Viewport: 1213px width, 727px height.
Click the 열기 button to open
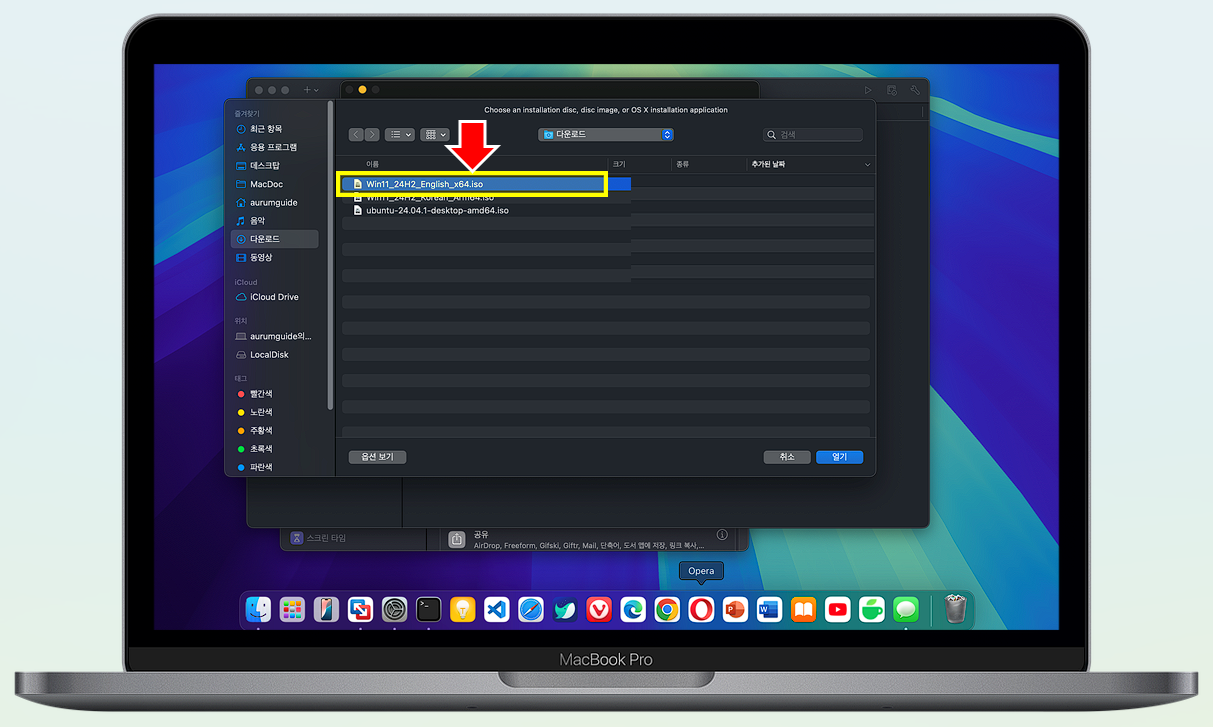tap(838, 456)
